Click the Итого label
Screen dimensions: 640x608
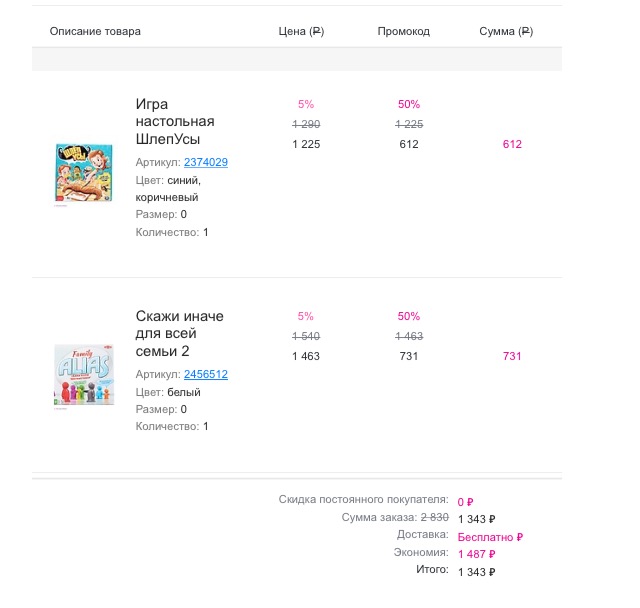(432, 570)
